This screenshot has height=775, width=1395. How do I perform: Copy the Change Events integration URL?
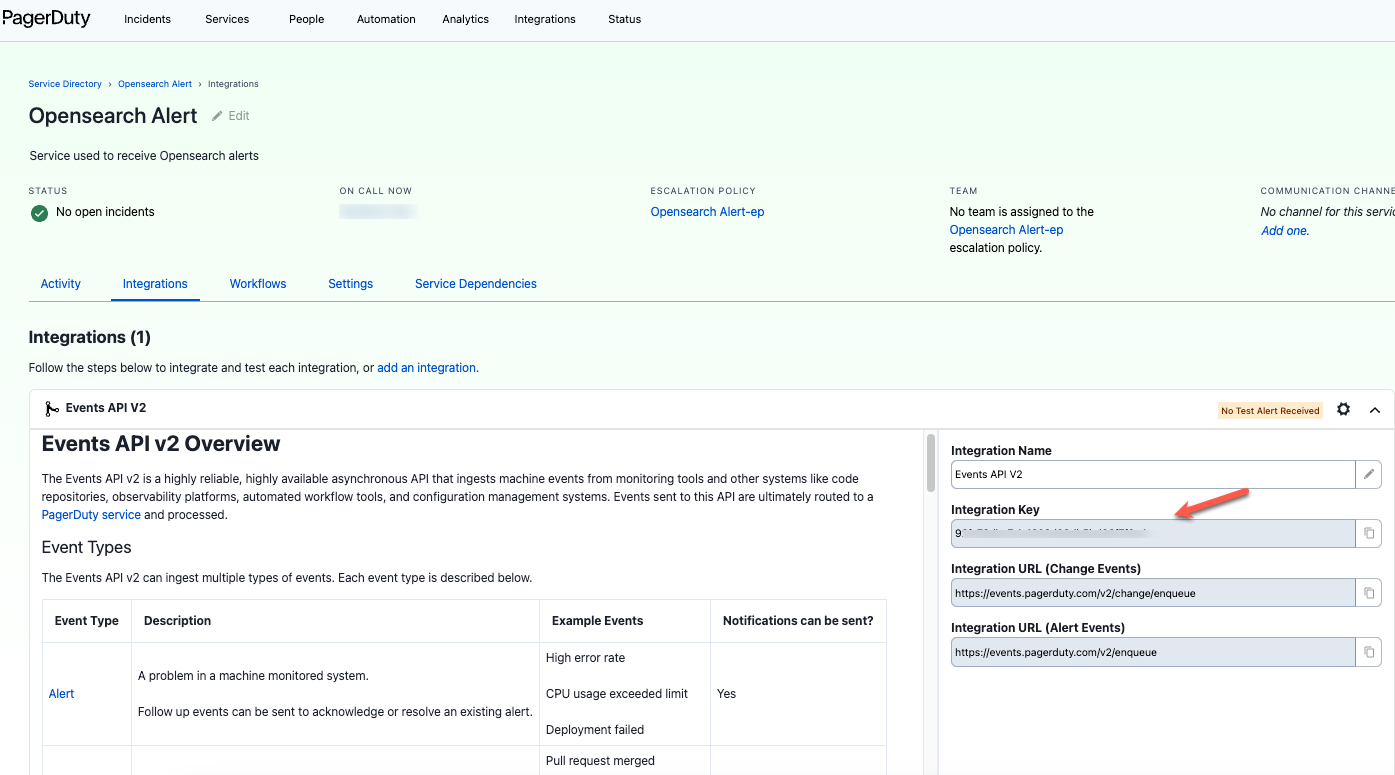click(x=1369, y=593)
